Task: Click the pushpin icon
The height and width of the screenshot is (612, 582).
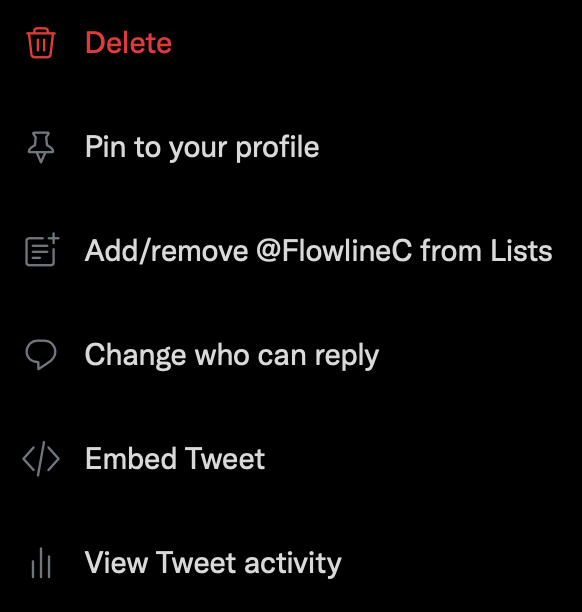Action: click(x=41, y=147)
